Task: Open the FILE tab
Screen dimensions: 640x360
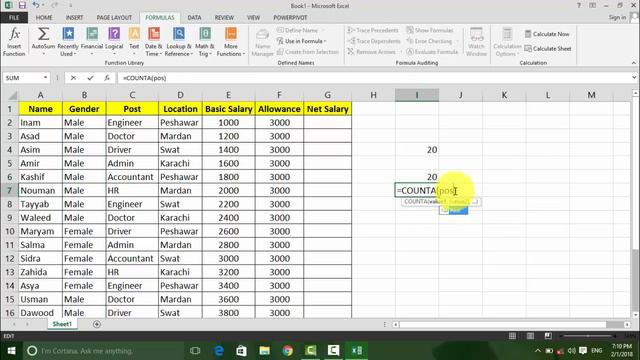Action: click(x=14, y=18)
